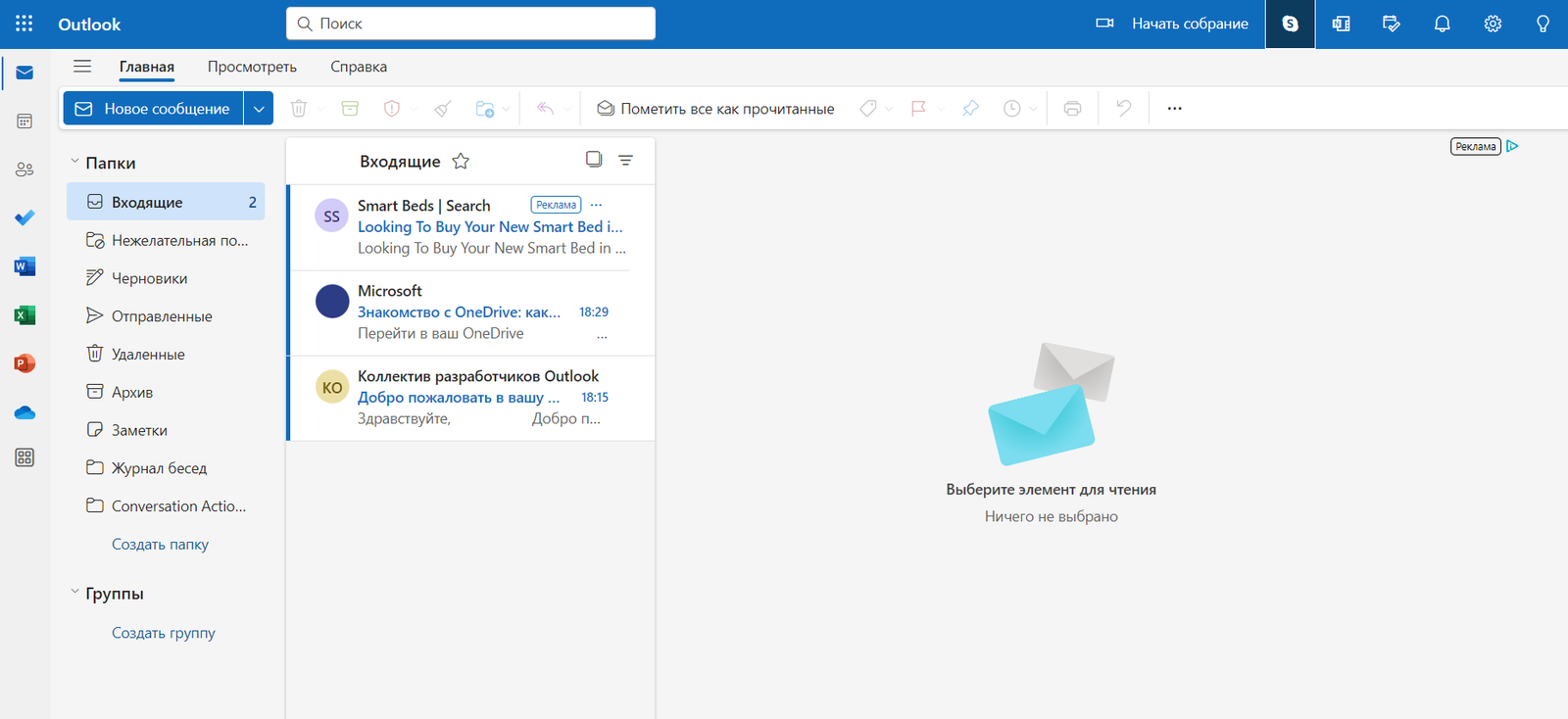
Task: Click the Delete trash toolbar icon
Action: pos(299,109)
